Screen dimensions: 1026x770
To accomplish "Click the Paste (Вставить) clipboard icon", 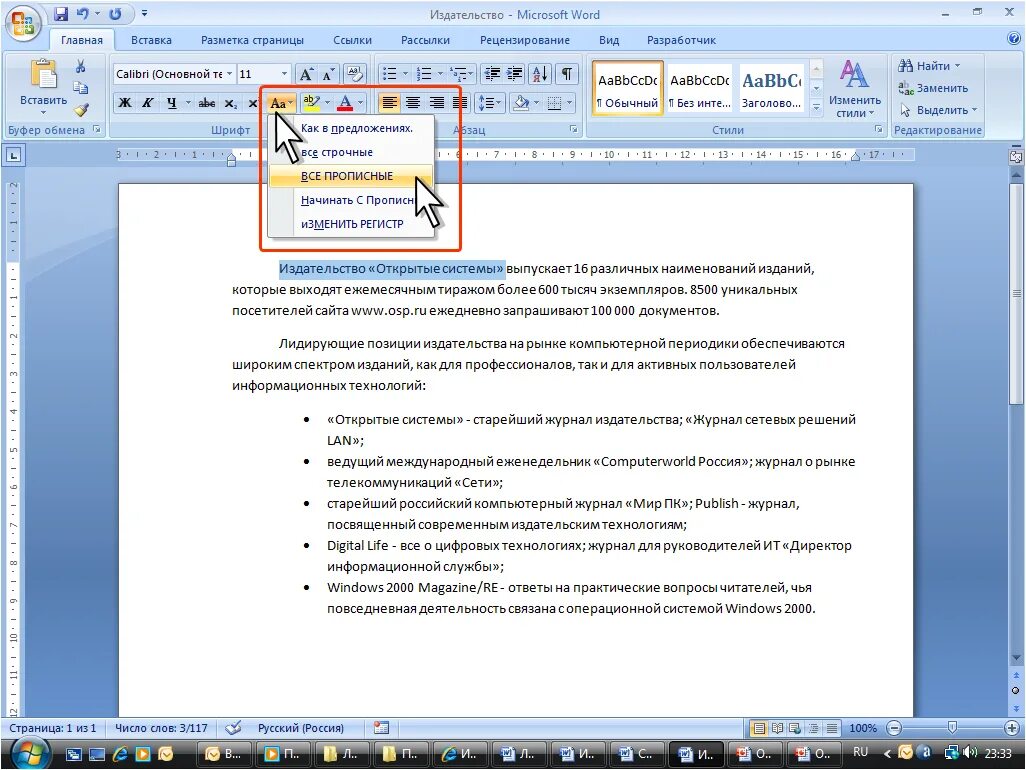I will point(44,74).
